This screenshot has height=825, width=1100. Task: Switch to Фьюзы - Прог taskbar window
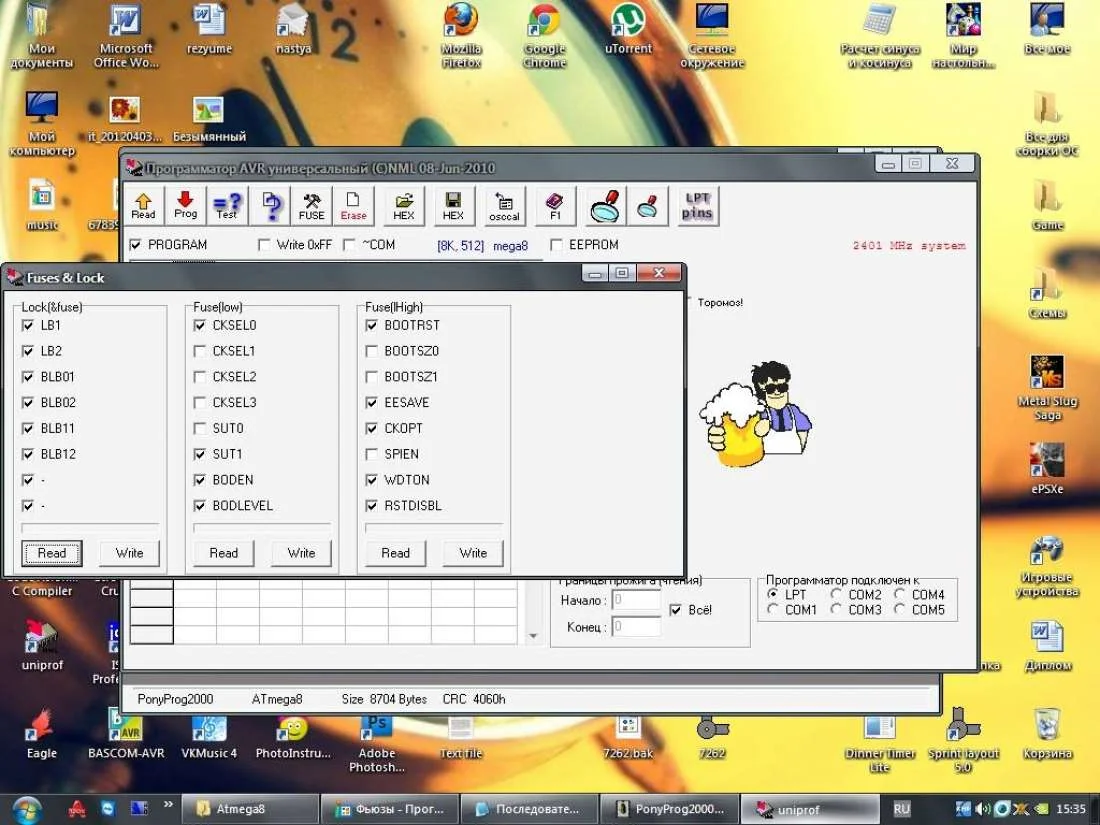(x=388, y=809)
